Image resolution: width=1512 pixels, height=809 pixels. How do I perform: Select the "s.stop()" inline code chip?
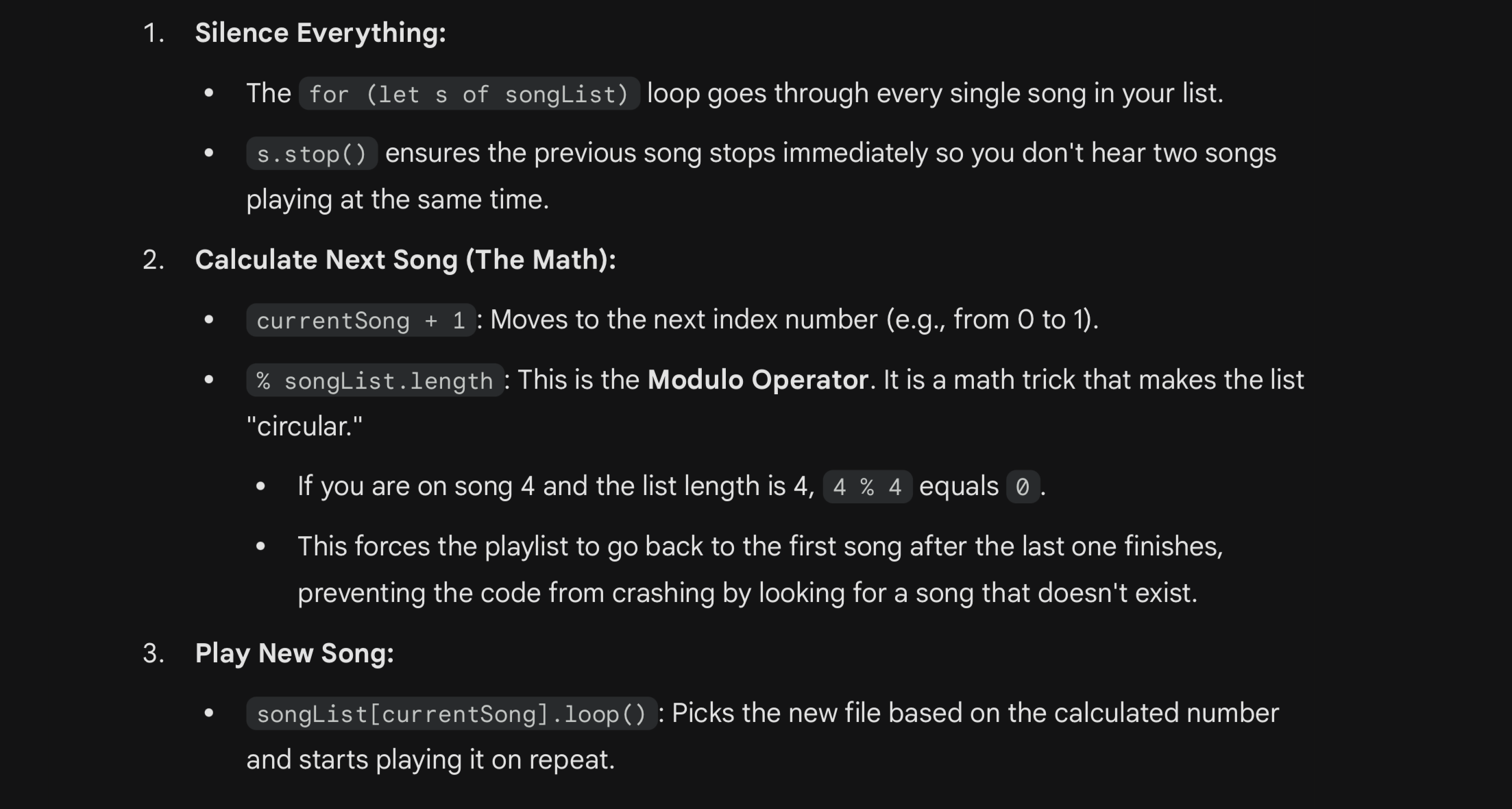(x=312, y=154)
